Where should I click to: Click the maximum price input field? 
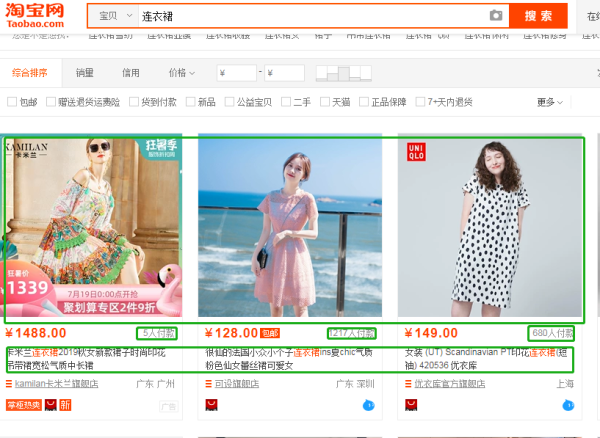point(284,73)
